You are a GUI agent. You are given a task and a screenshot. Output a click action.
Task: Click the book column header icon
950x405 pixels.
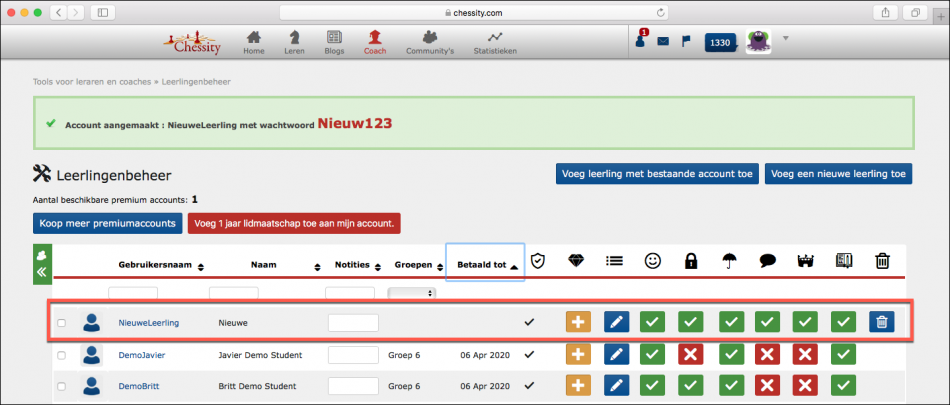tap(844, 261)
